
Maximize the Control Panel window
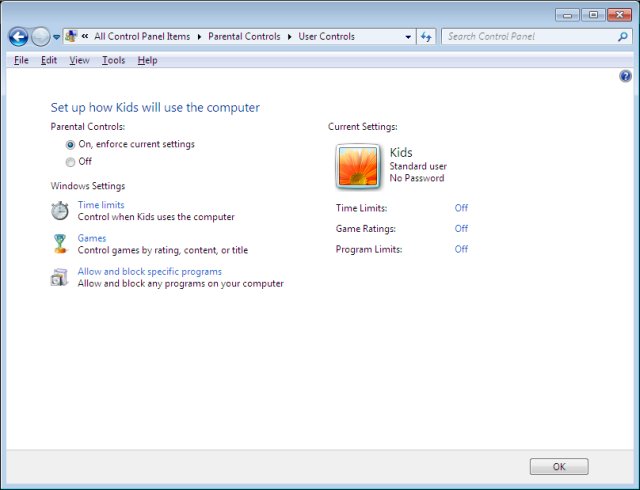[593, 15]
